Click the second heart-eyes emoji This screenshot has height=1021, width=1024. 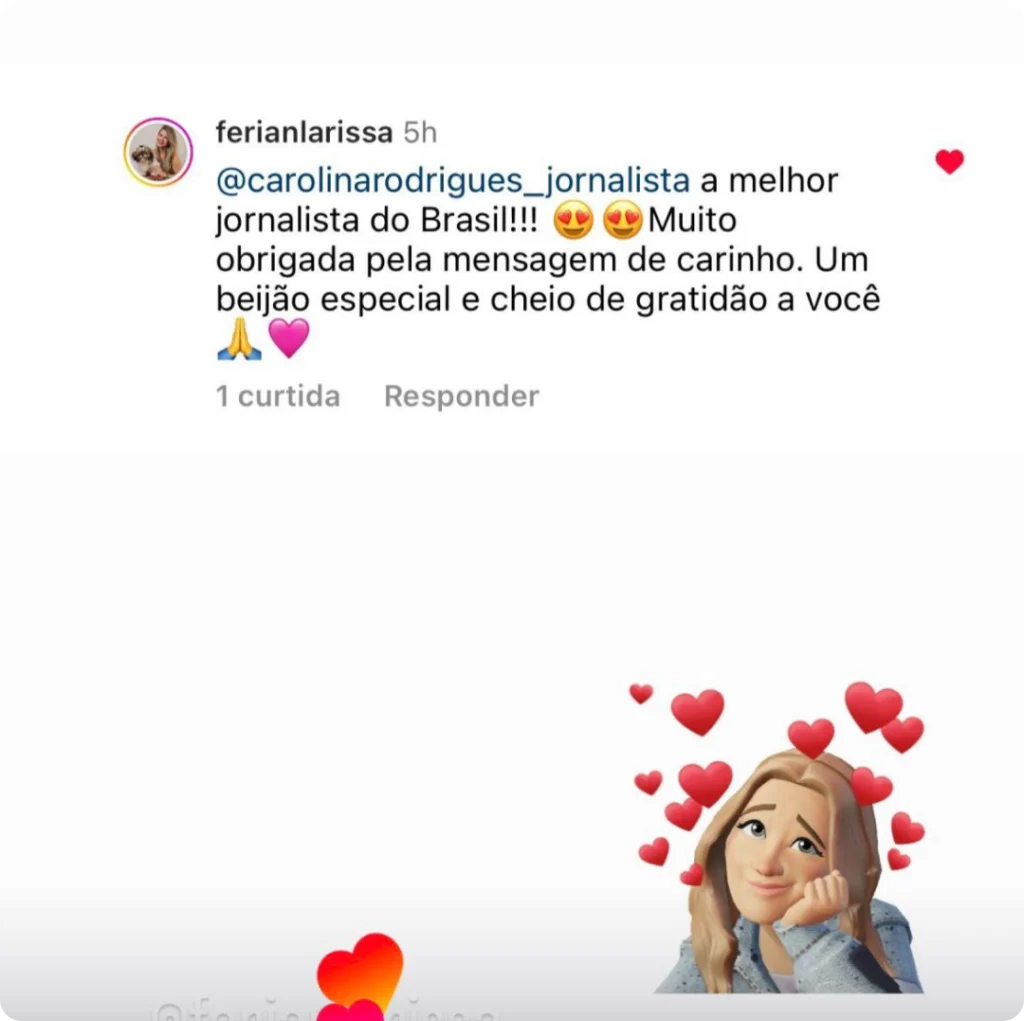622,221
